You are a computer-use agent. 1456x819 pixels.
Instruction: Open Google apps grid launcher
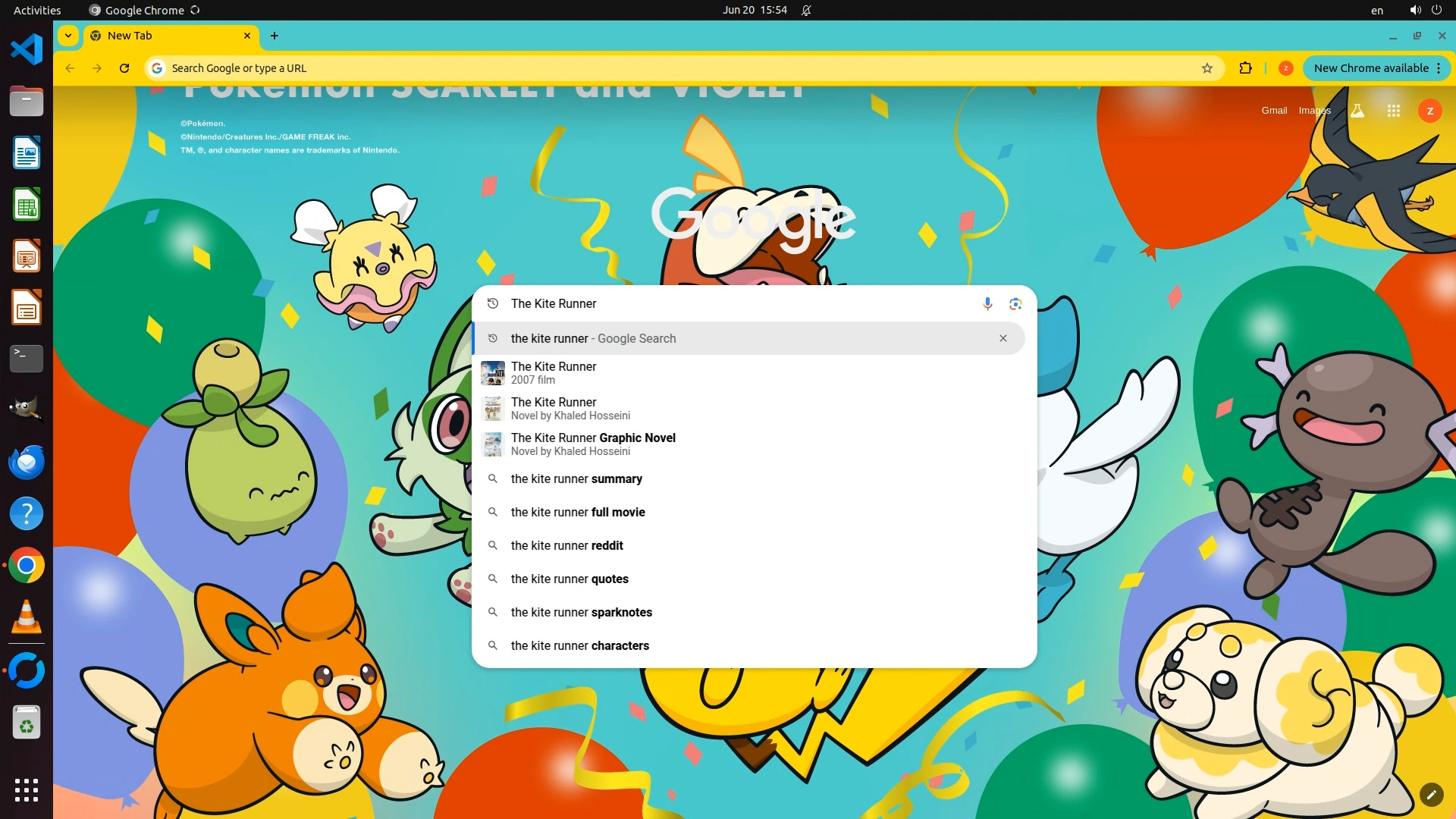point(1393,111)
